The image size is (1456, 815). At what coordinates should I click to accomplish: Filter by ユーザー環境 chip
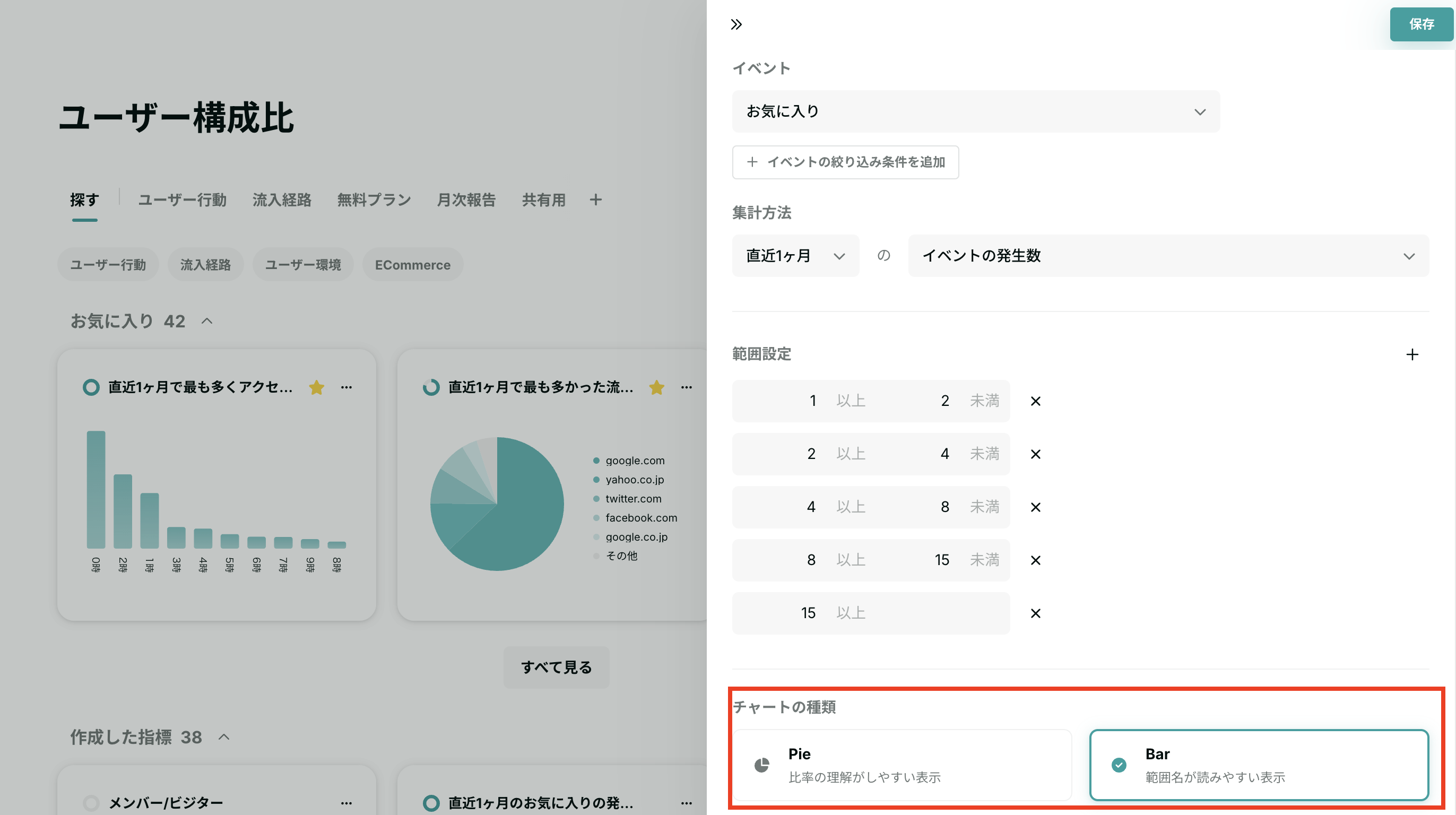click(x=303, y=265)
